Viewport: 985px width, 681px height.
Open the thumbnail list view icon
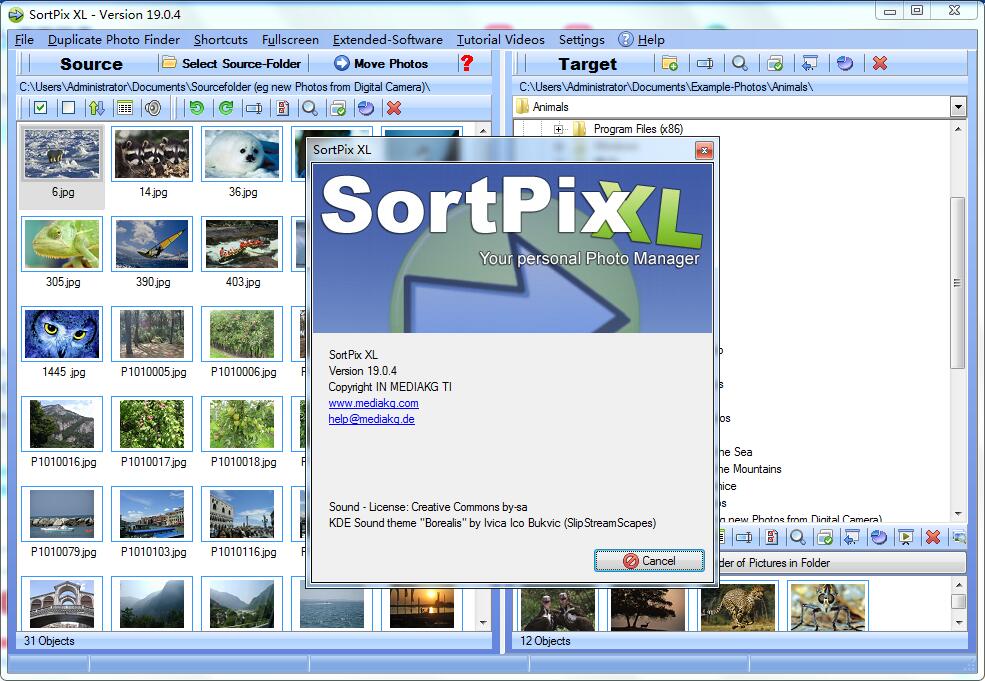click(x=126, y=108)
